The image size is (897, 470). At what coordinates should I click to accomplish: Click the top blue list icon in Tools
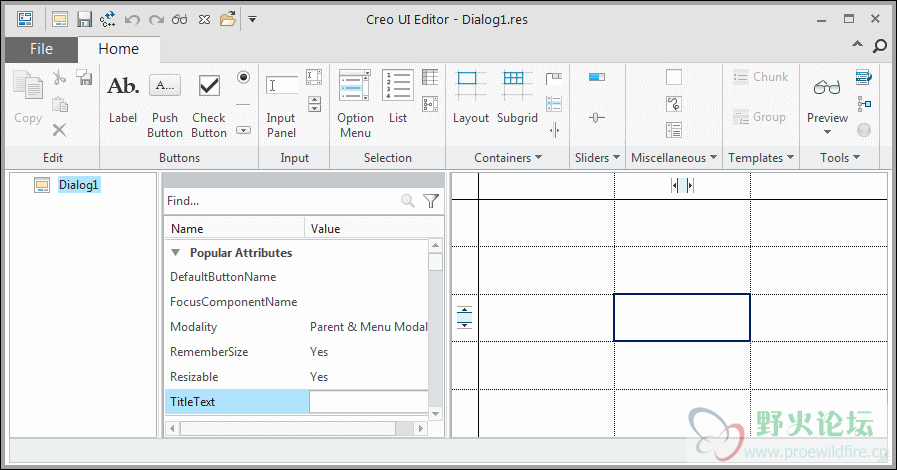[864, 77]
